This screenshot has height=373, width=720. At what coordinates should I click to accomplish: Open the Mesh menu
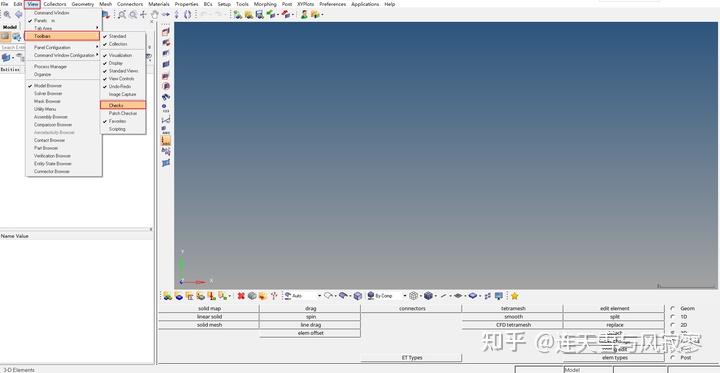pos(106,4)
